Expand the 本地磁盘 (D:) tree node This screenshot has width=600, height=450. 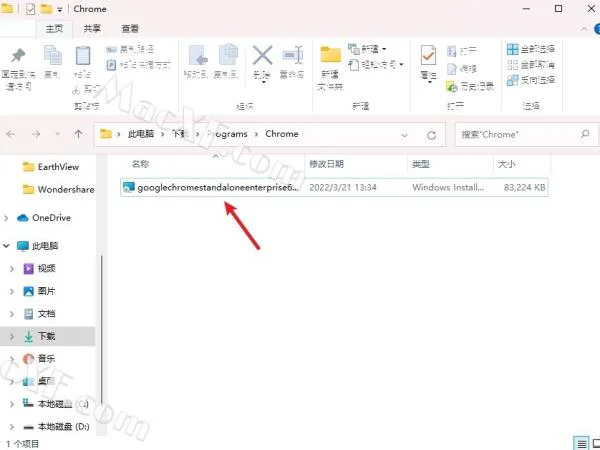tap(12, 427)
